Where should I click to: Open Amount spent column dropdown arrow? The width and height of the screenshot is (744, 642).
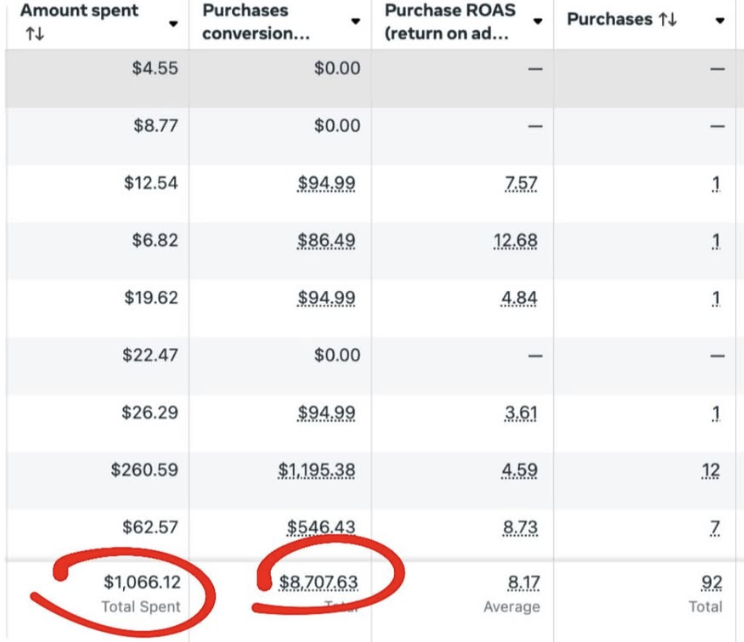[174, 22]
